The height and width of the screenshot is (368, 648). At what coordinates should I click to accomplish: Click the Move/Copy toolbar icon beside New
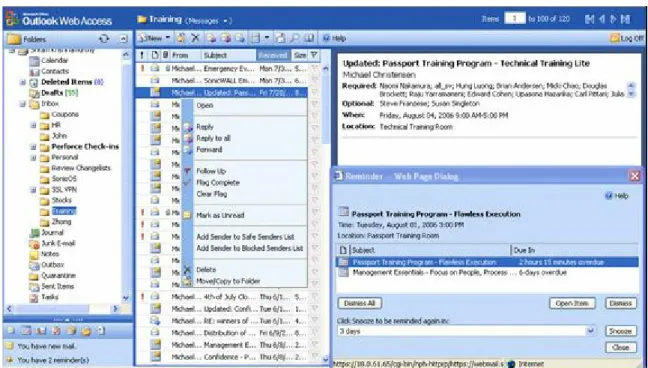[181, 38]
